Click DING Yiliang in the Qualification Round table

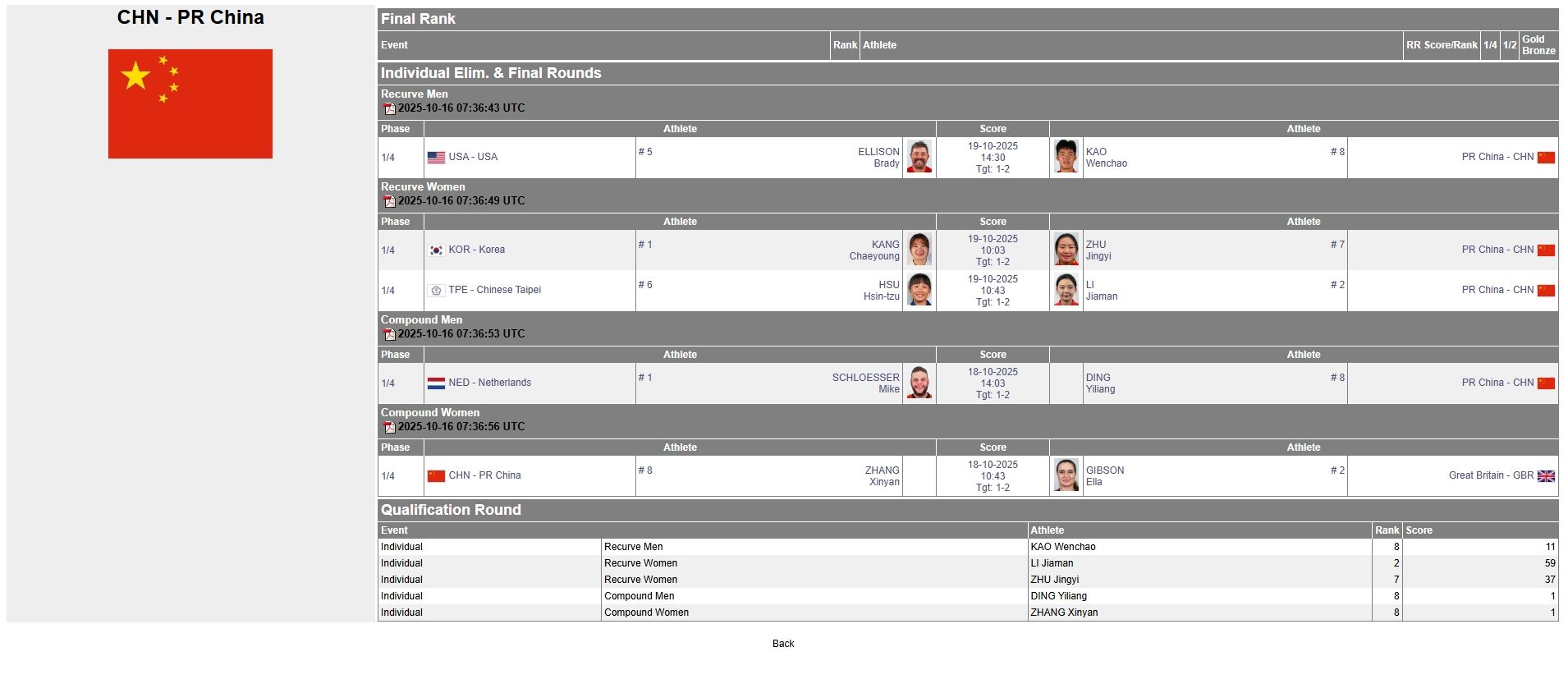[1058, 596]
